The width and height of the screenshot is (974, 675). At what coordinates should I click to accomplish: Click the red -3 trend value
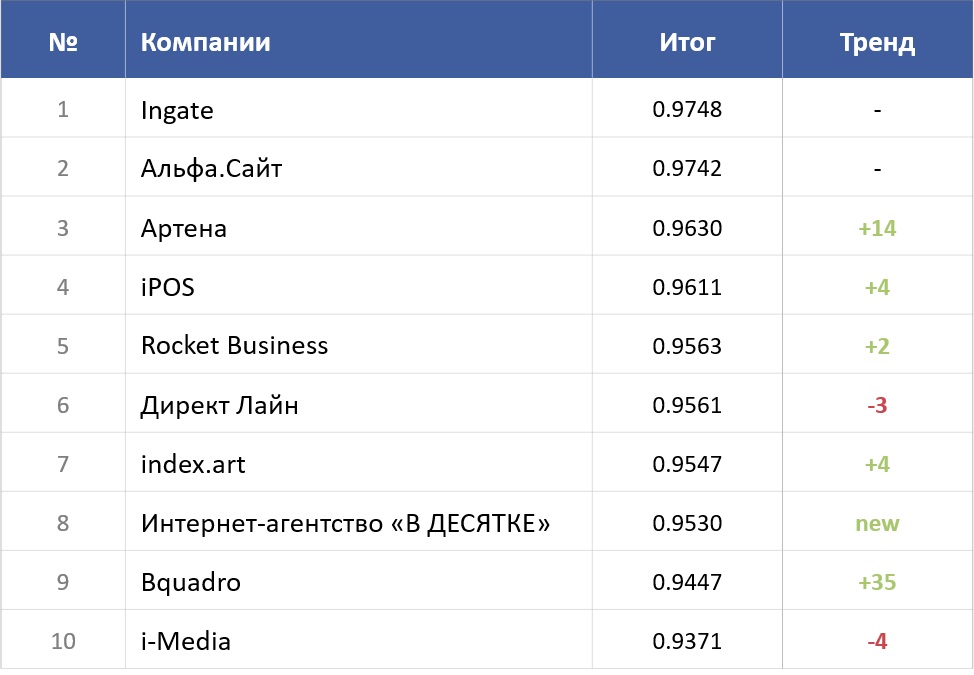pos(877,405)
